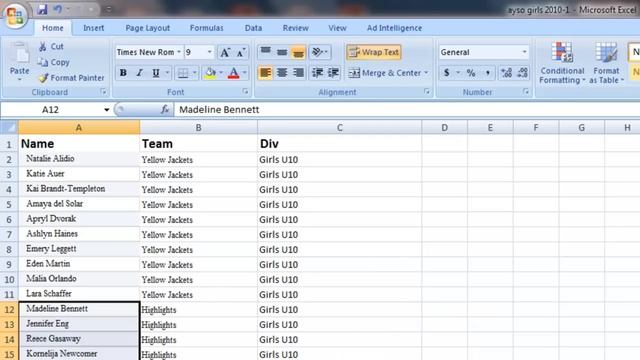Align text to the right
This screenshot has height=360, width=640.
tap(298, 73)
